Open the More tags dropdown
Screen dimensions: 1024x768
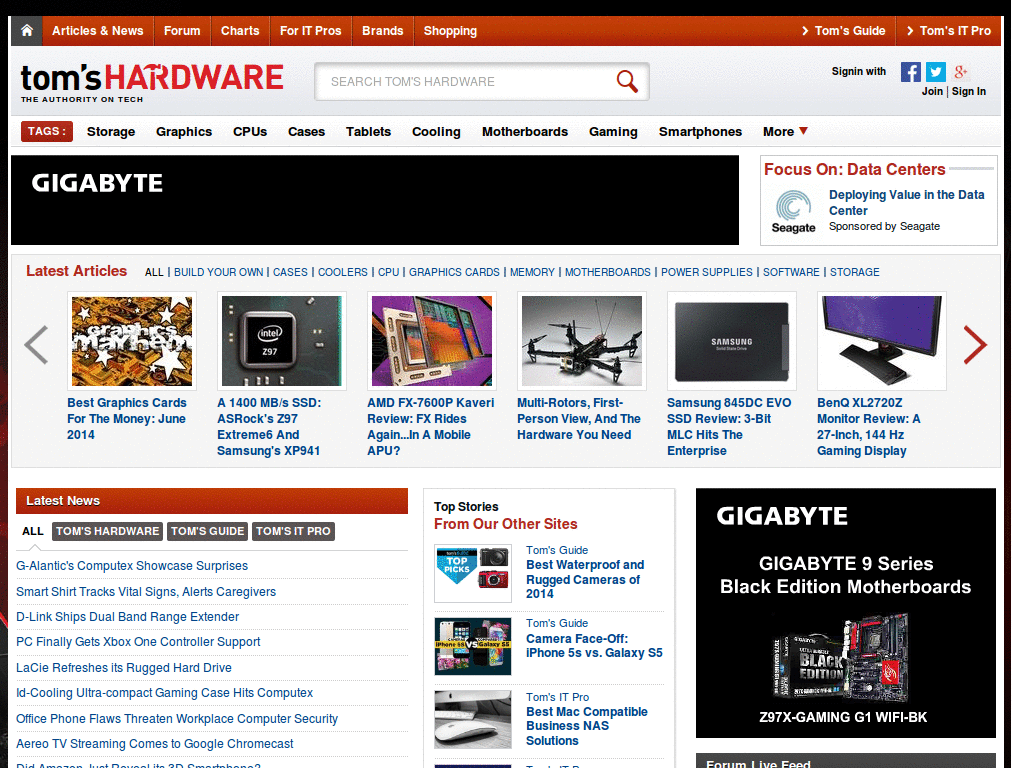(x=785, y=131)
